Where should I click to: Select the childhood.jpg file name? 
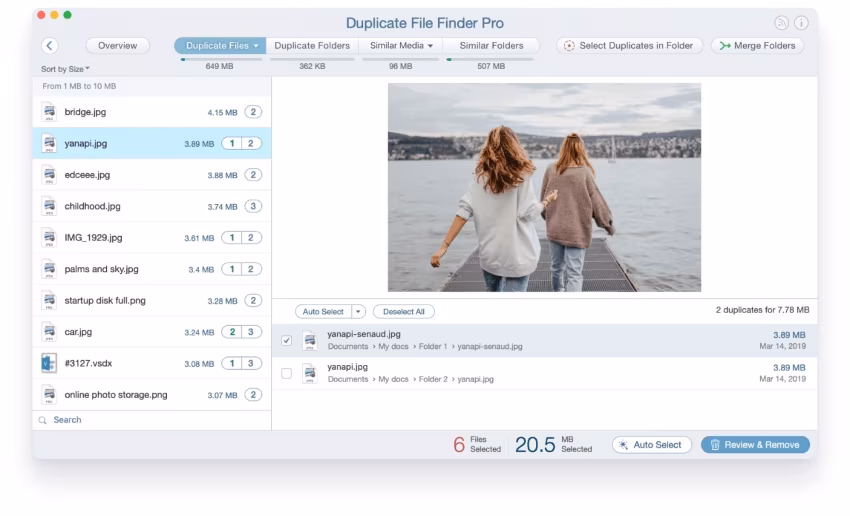tap(92, 207)
